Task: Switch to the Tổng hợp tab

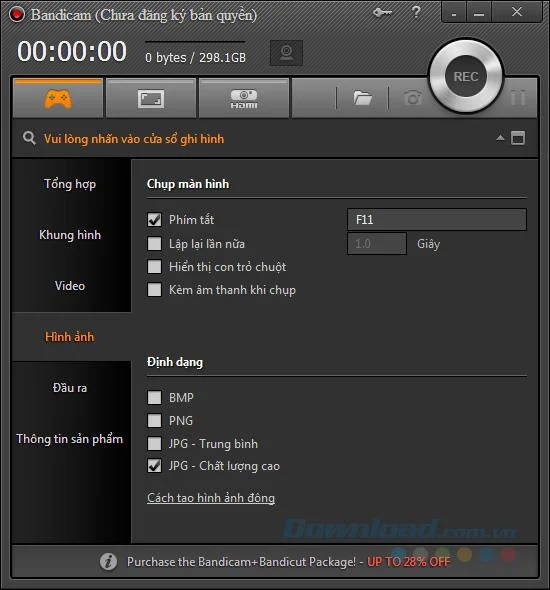Action: [70, 184]
